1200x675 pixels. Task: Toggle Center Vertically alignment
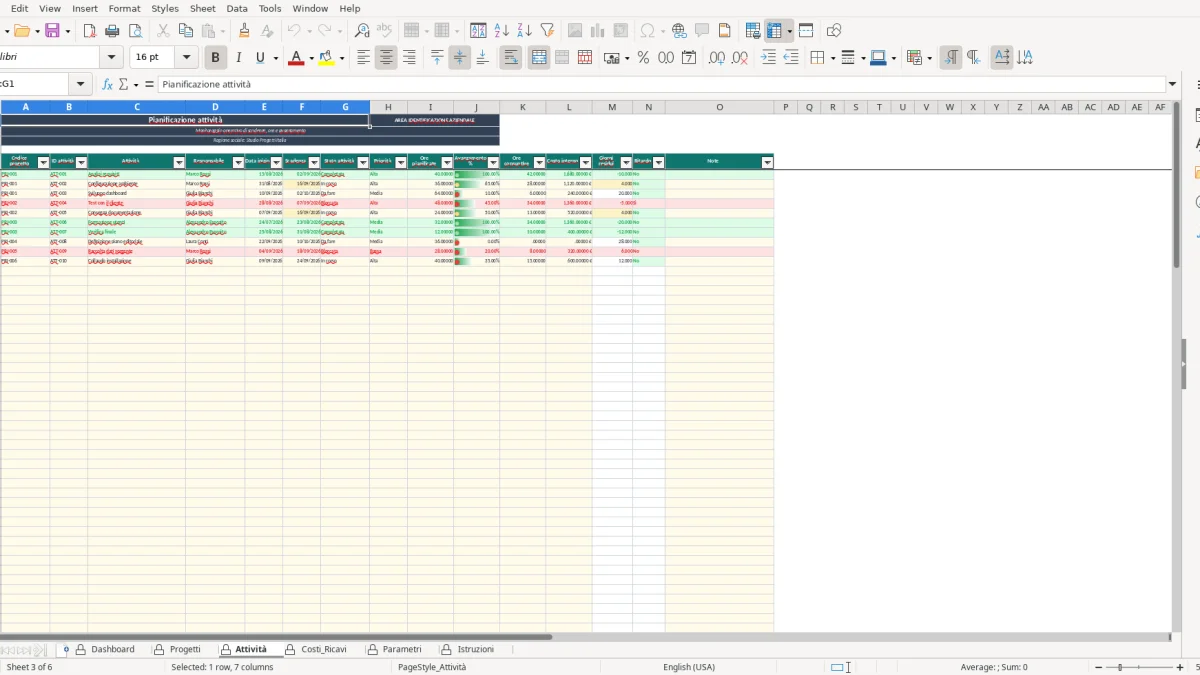point(460,58)
